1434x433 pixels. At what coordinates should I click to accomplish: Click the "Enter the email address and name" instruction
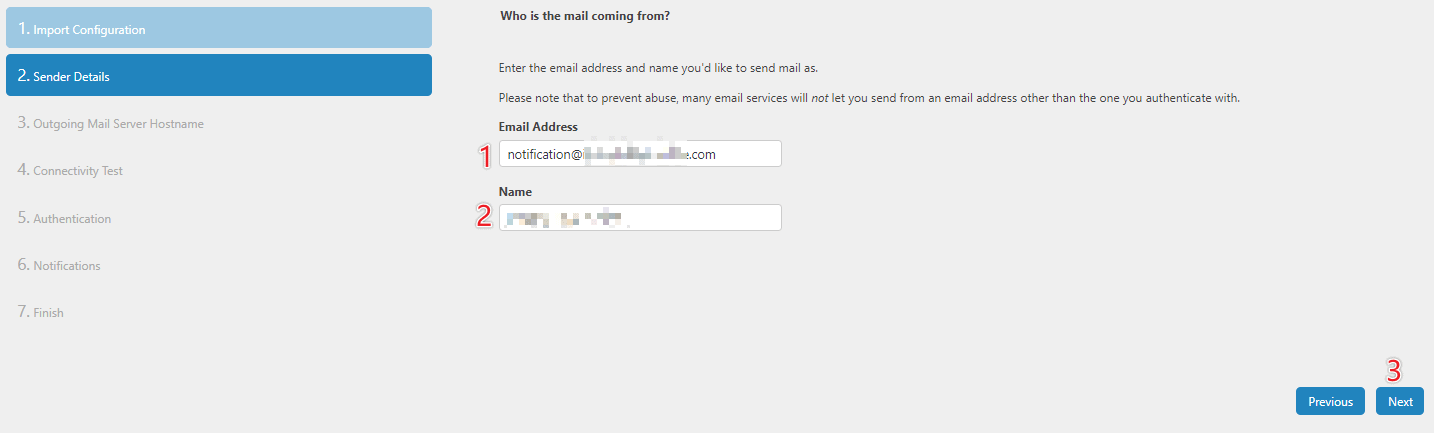[x=659, y=68]
